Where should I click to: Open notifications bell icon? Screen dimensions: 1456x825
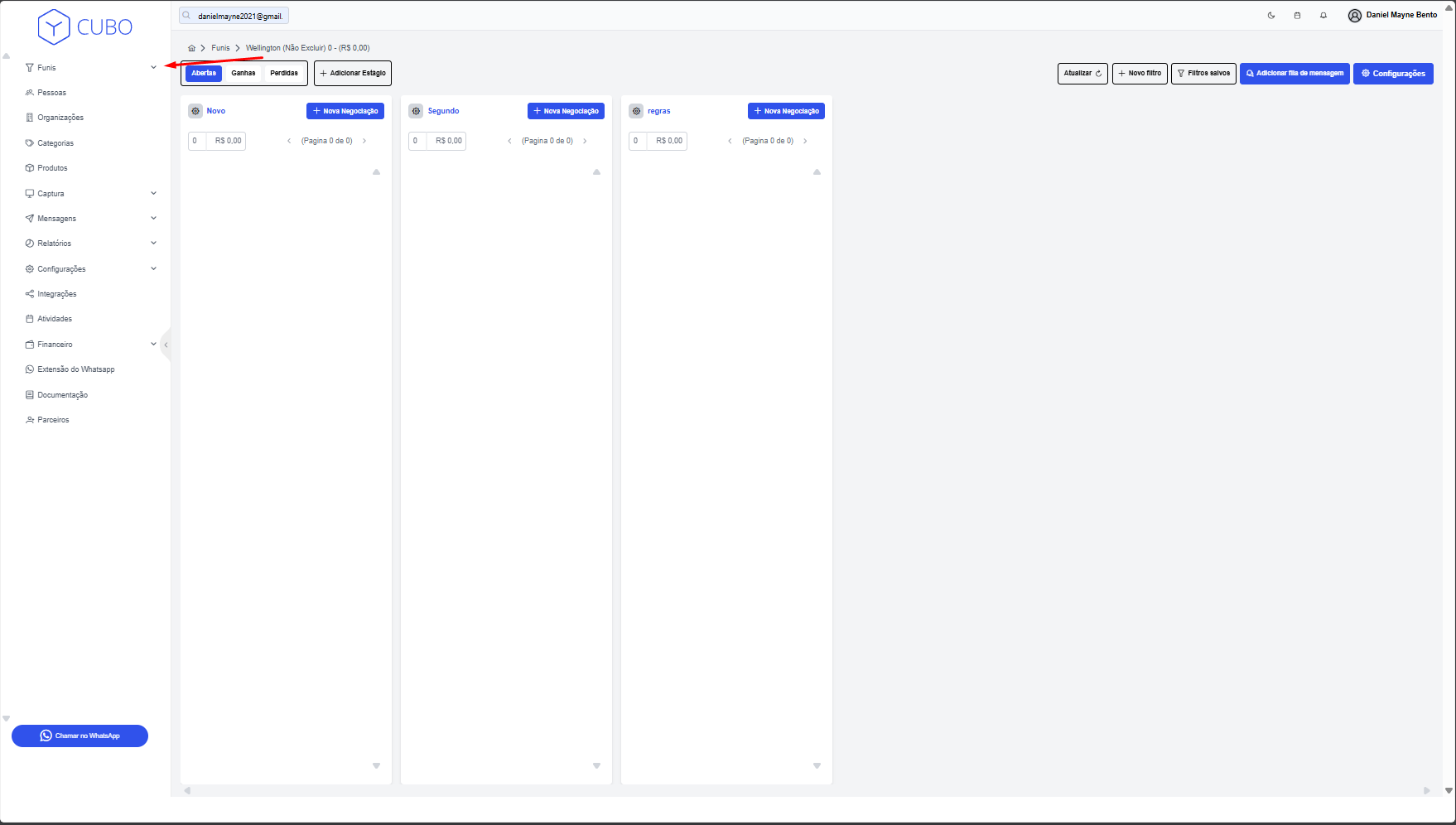click(x=1323, y=16)
